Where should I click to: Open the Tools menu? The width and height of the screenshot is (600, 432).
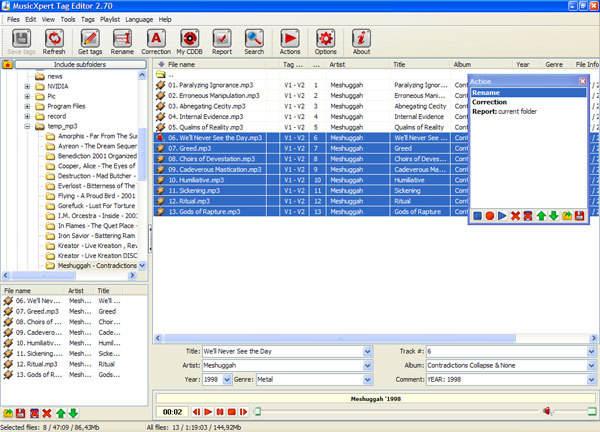(68, 19)
